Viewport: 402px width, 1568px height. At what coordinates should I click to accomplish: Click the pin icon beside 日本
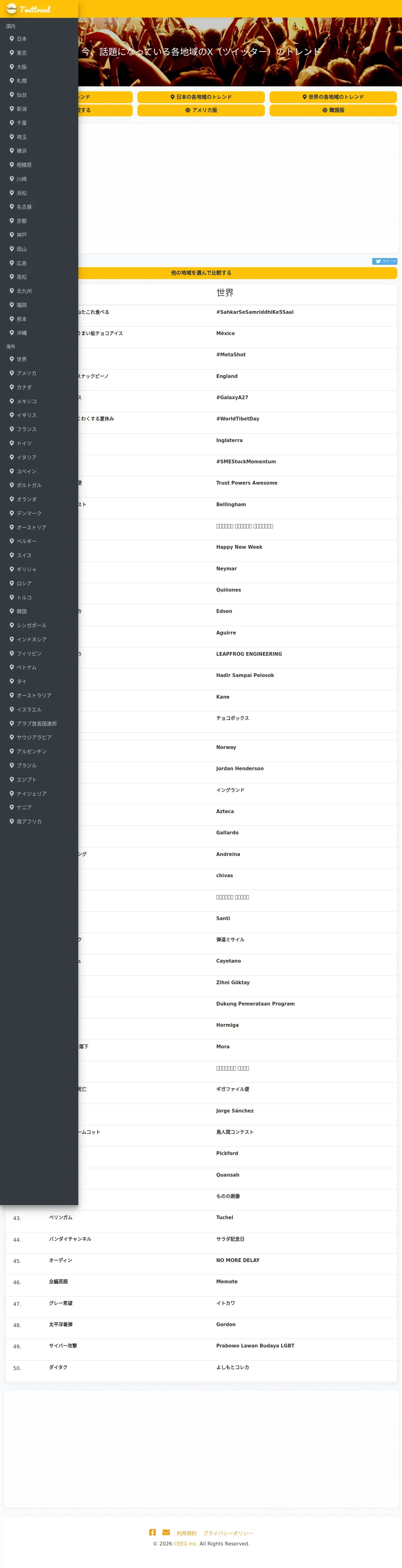(12, 38)
